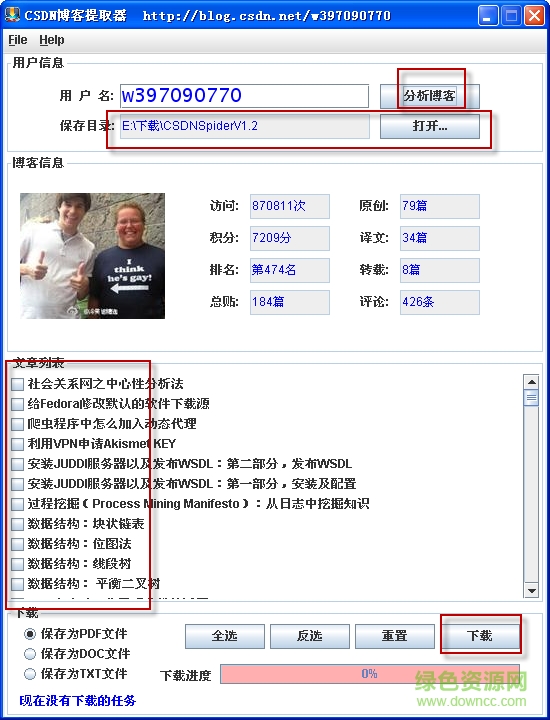
Task: Check the 数据结构：块状链表 article
Action: [x=17, y=524]
